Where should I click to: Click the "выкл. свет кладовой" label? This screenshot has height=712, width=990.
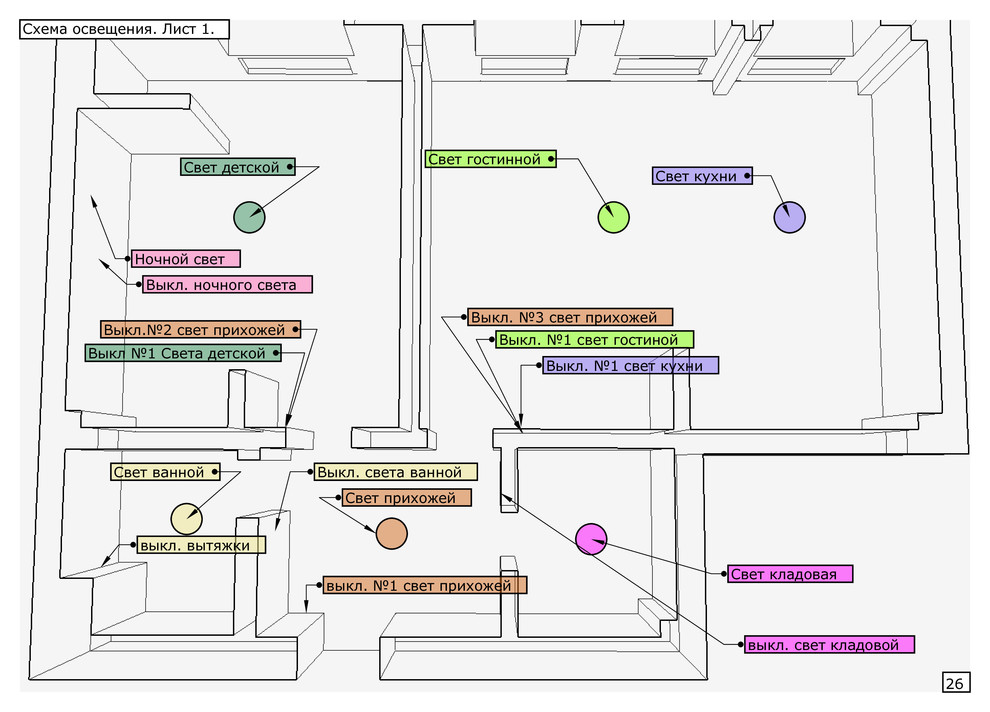point(829,645)
